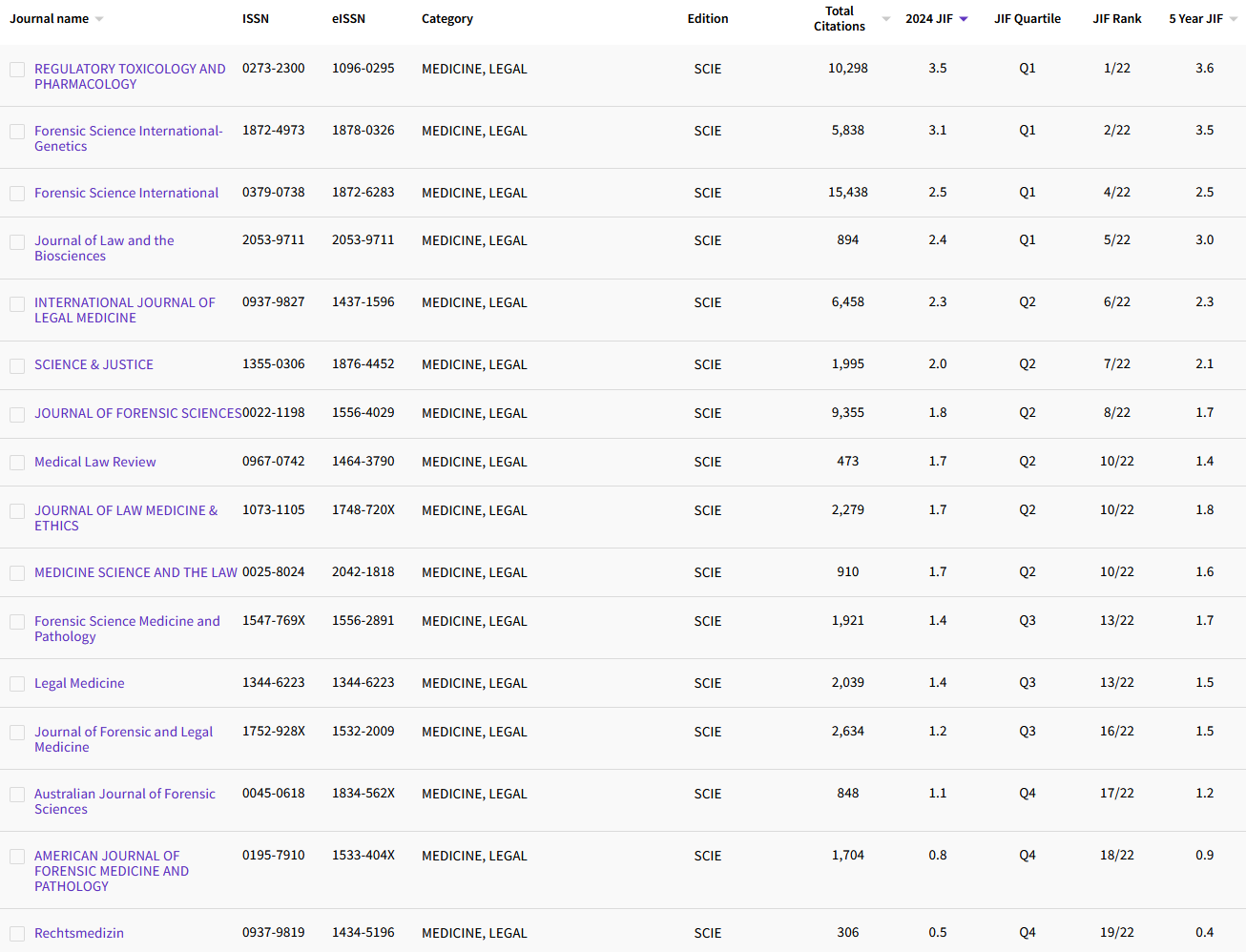
Task: Select the checkbox for Regulatory Toxicology and Pharmacology
Action: click(17, 70)
